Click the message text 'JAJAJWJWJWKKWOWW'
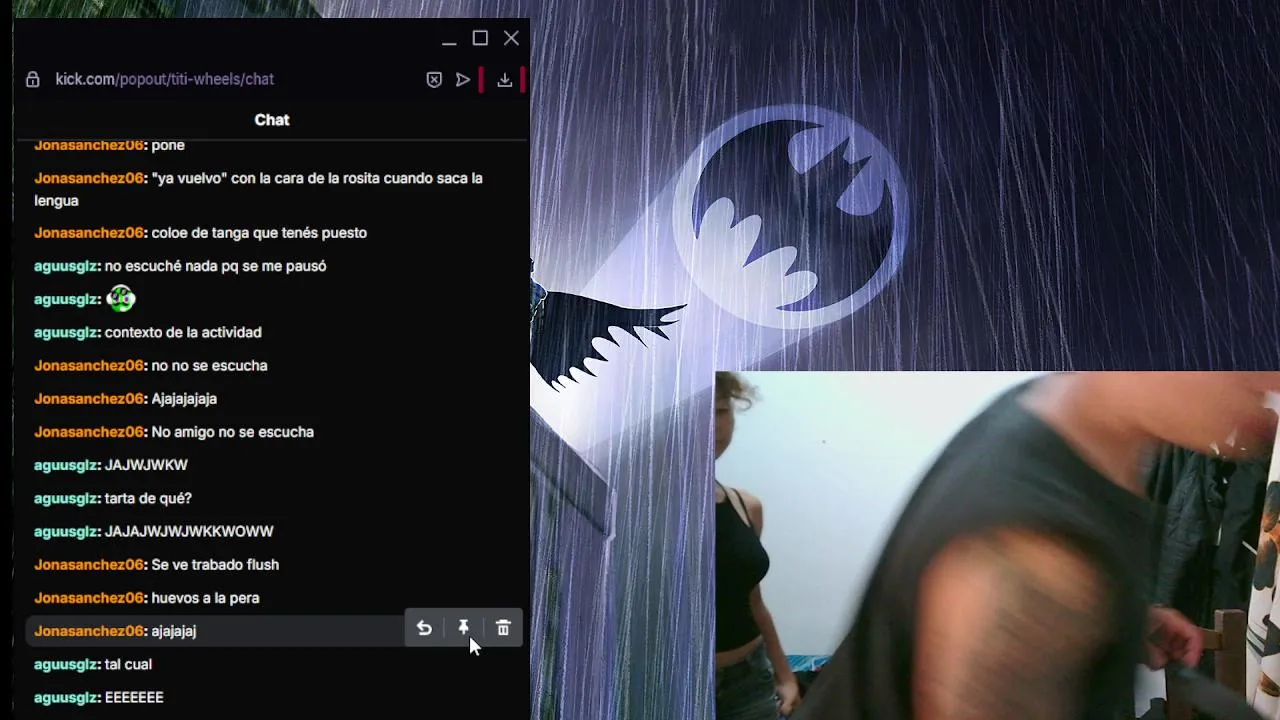The width and height of the screenshot is (1280, 720). click(x=189, y=531)
